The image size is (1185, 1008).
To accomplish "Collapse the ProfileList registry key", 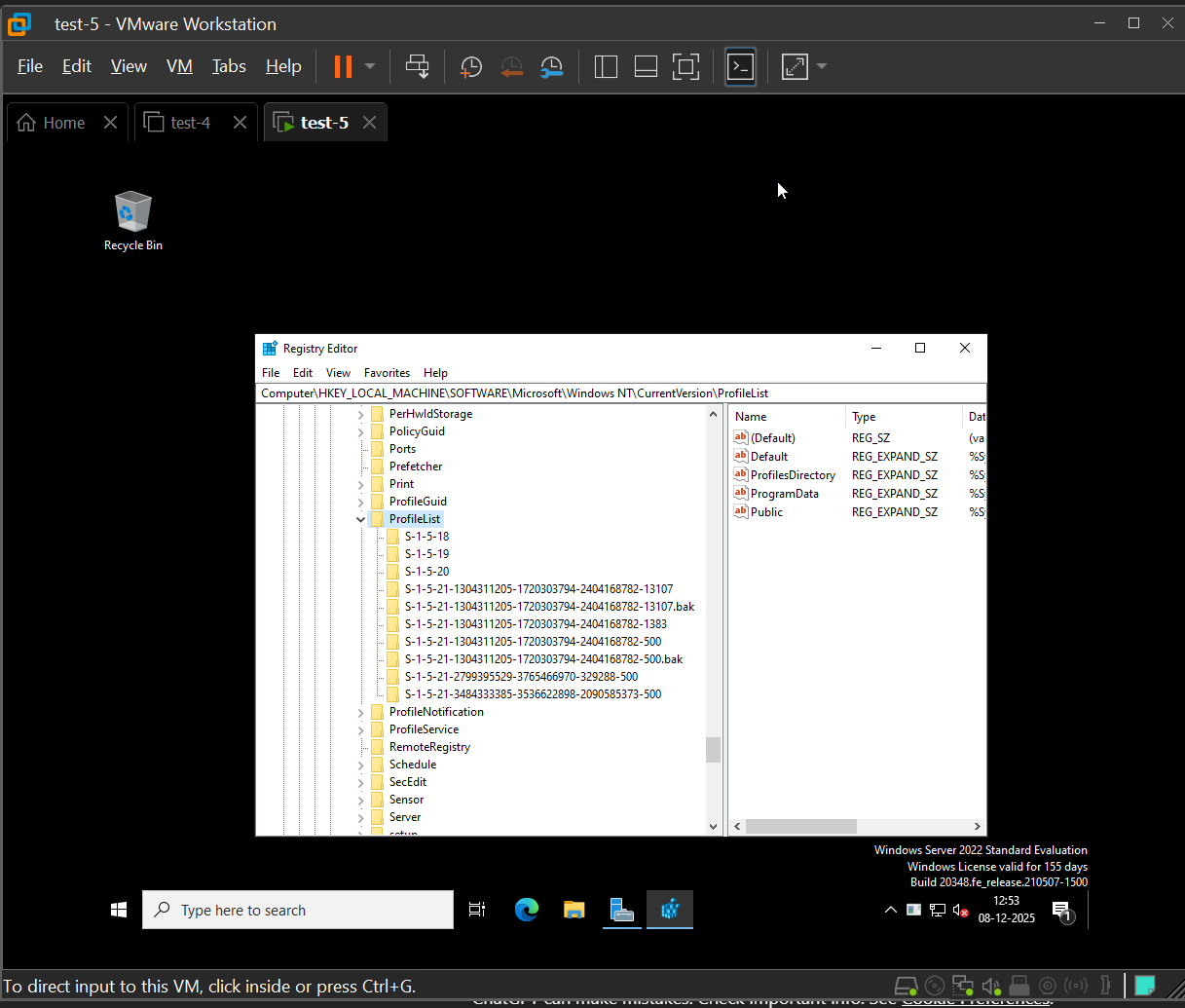I will (361, 519).
